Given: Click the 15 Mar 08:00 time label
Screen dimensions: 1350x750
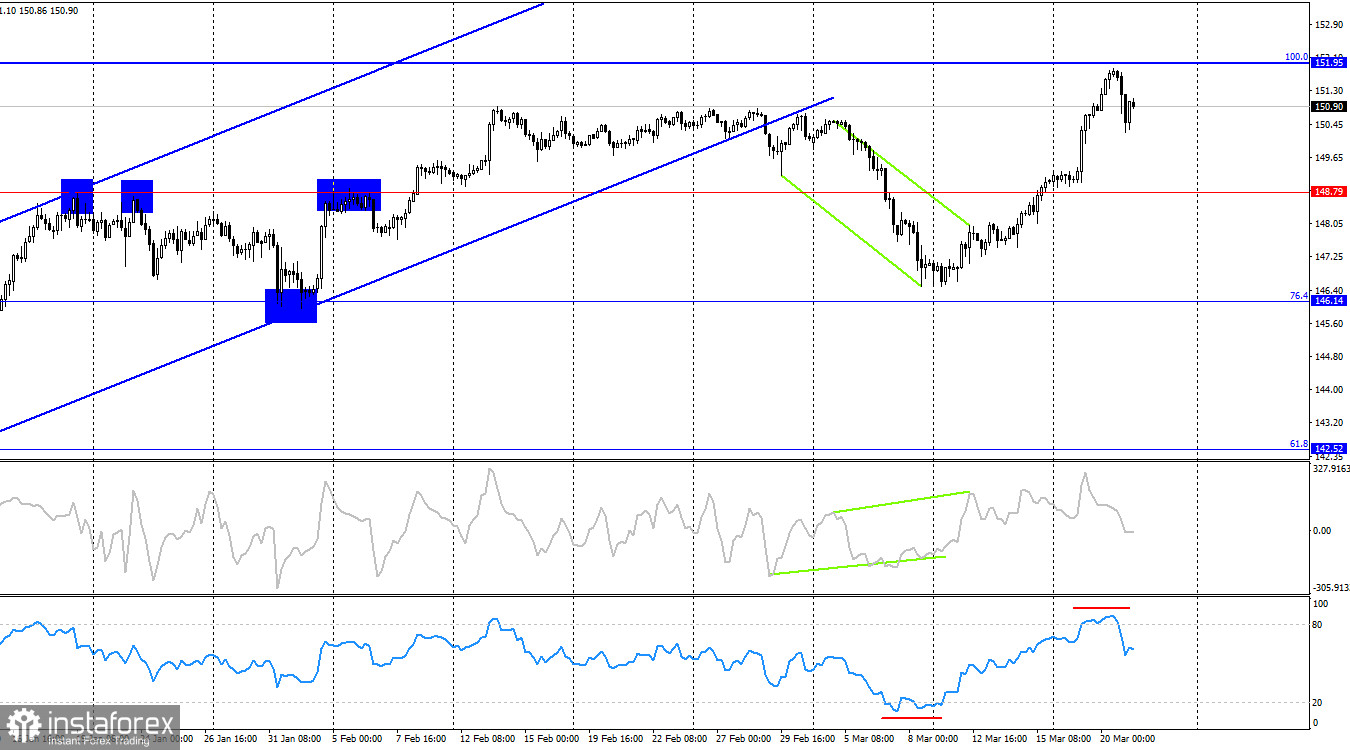Looking at the screenshot, I should tap(1062, 740).
